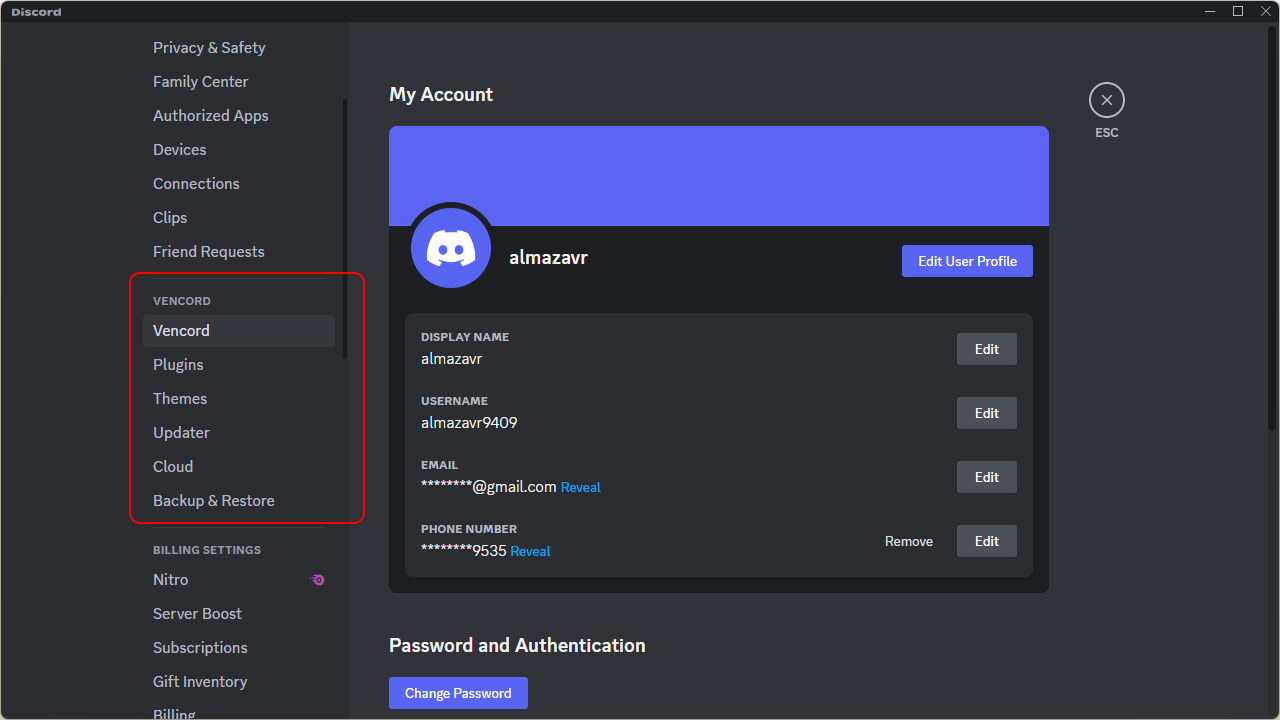Open Privacy & Safety settings

click(238, 48)
